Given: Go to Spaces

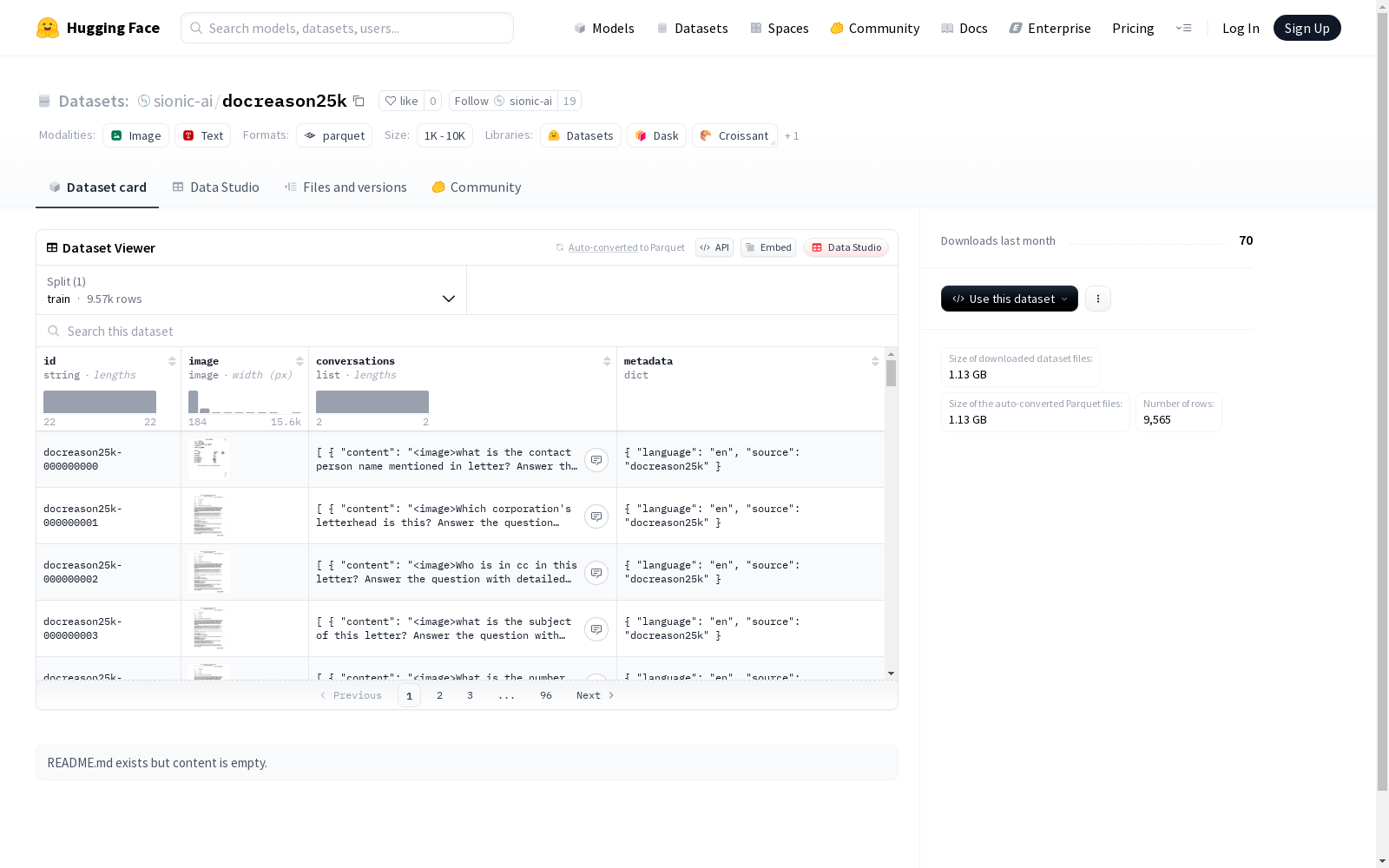Looking at the screenshot, I should [x=779, y=28].
